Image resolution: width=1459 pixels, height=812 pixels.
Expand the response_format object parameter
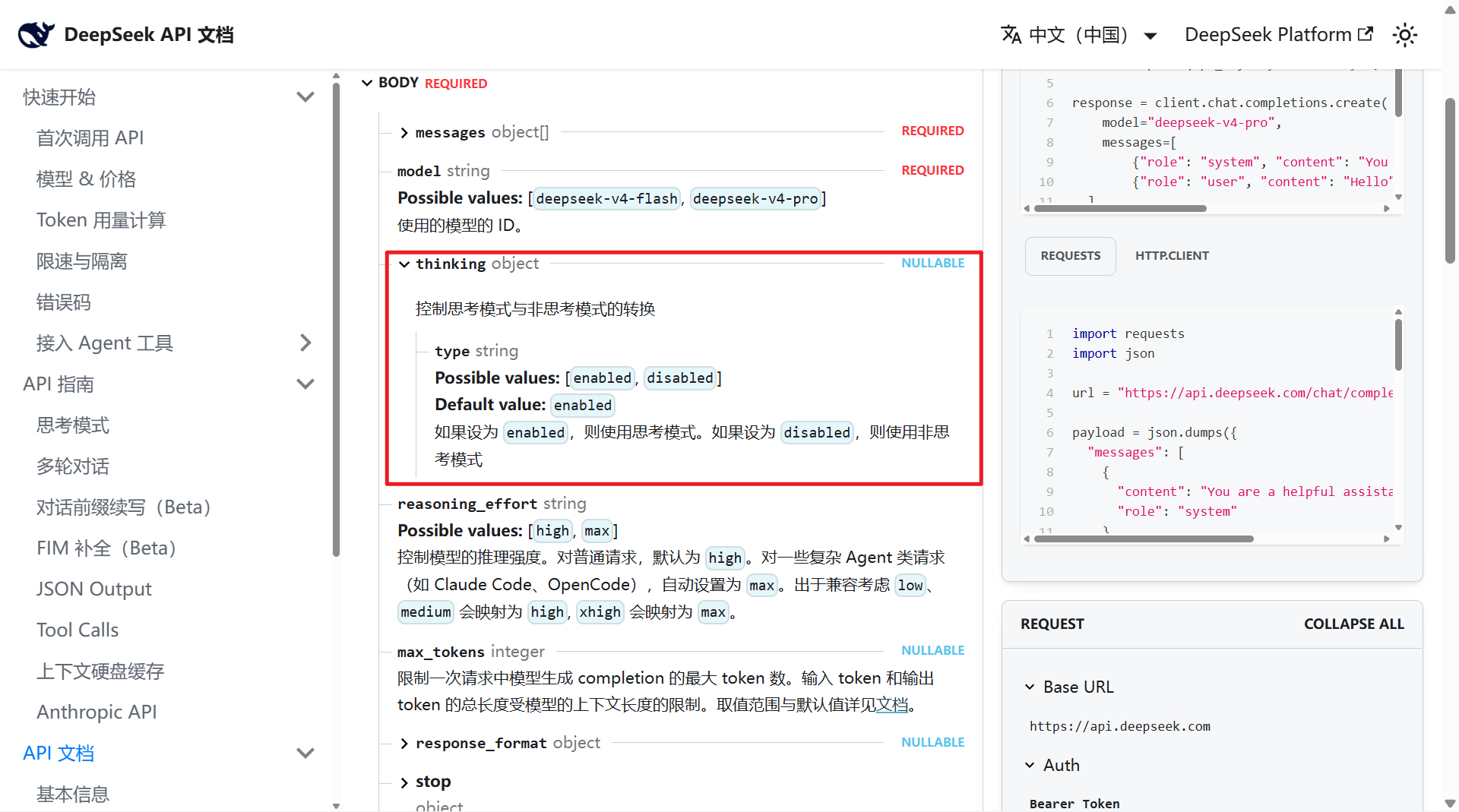pos(404,744)
